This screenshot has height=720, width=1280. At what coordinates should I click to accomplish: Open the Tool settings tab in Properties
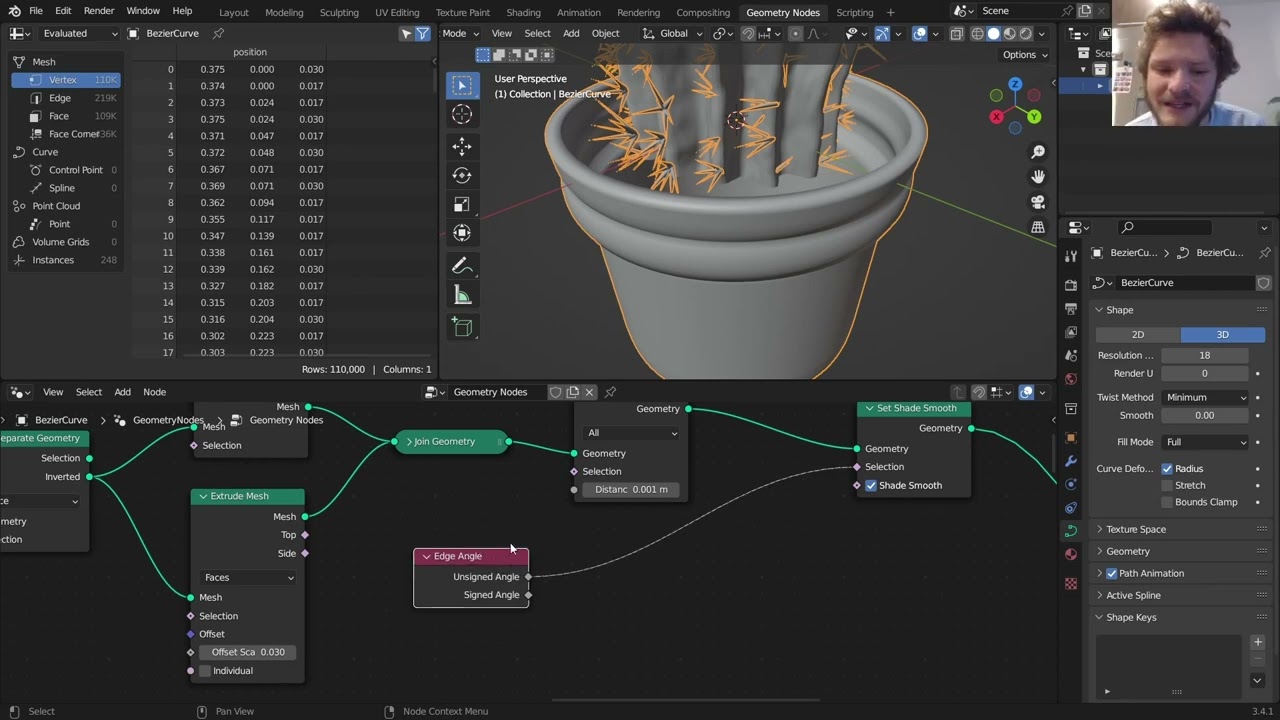1071,257
